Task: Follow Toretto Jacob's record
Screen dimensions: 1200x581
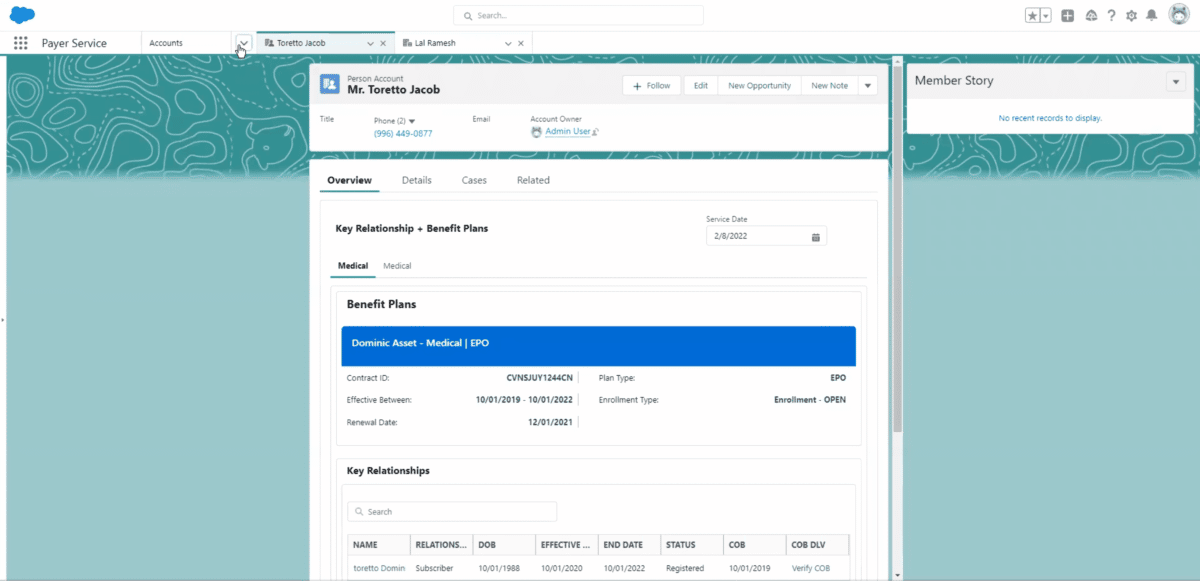Action: [651, 85]
